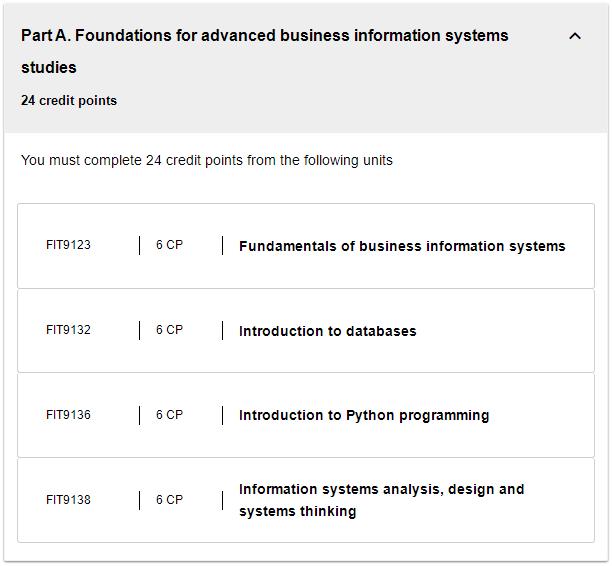Screen dimensions: 612x566
Task: Click divider between FIT9136 and its 6 CP
Action: [139, 415]
